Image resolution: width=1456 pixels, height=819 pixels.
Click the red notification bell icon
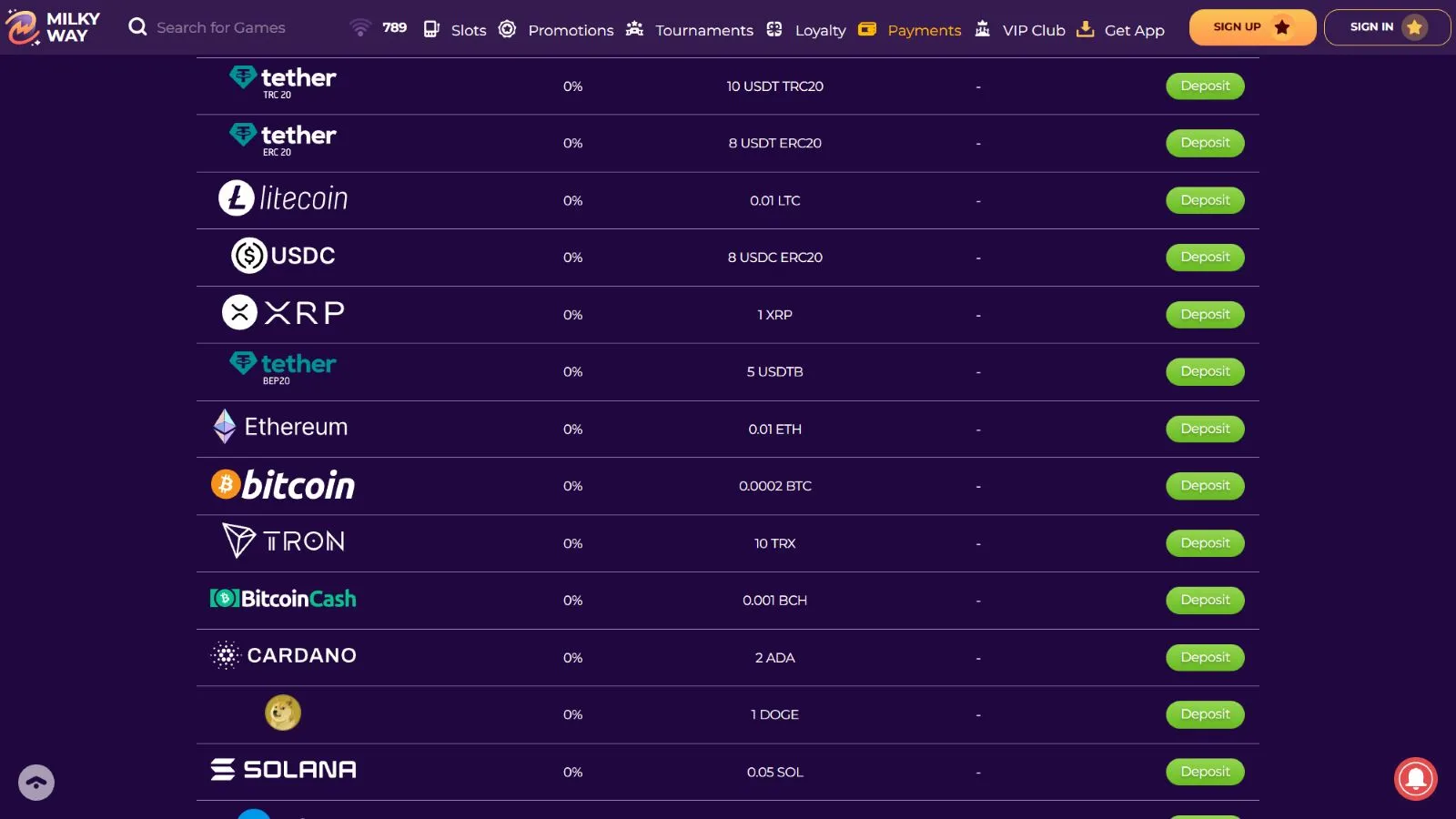[x=1415, y=779]
